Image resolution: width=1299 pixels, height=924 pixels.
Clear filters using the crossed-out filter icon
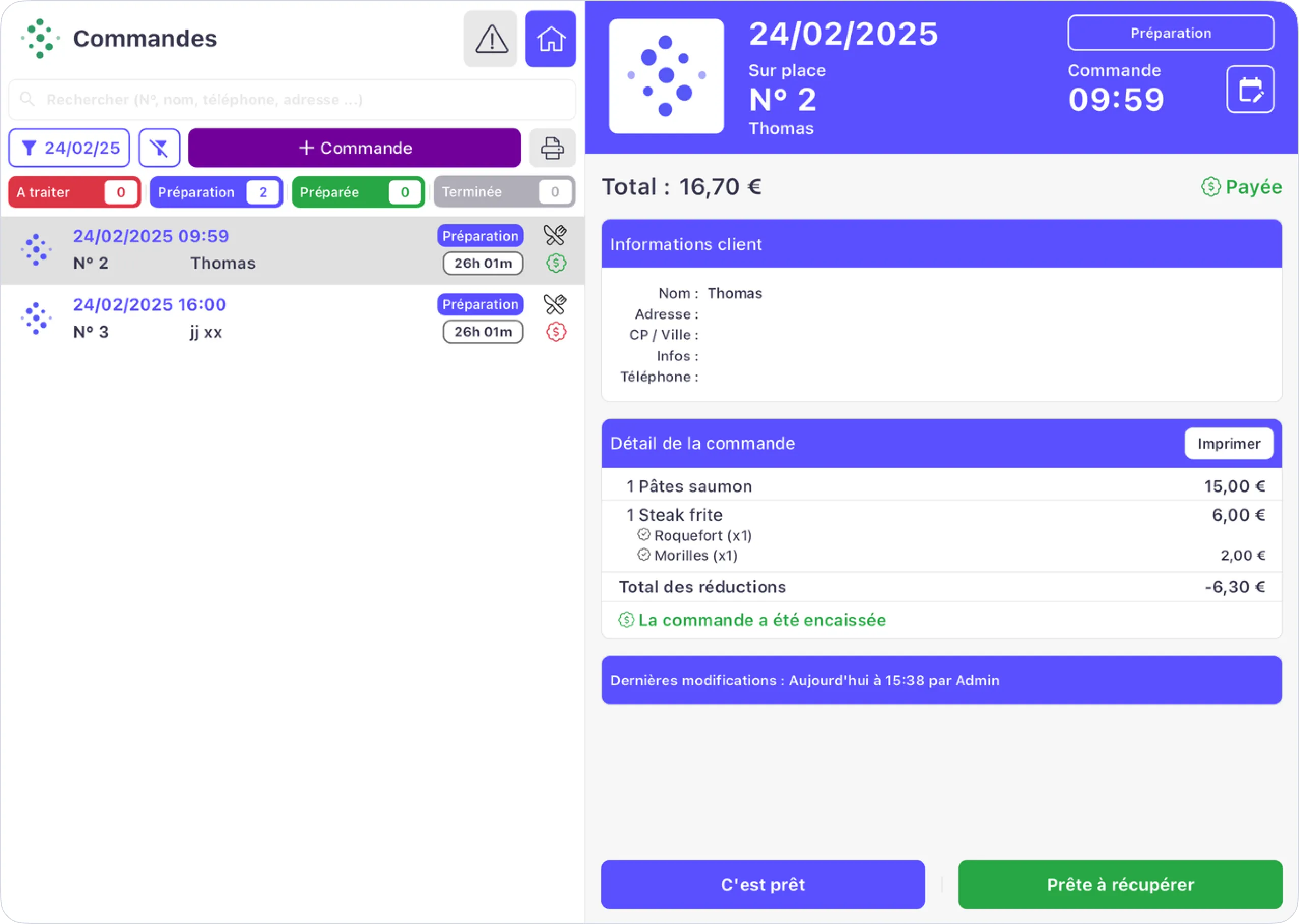click(159, 148)
